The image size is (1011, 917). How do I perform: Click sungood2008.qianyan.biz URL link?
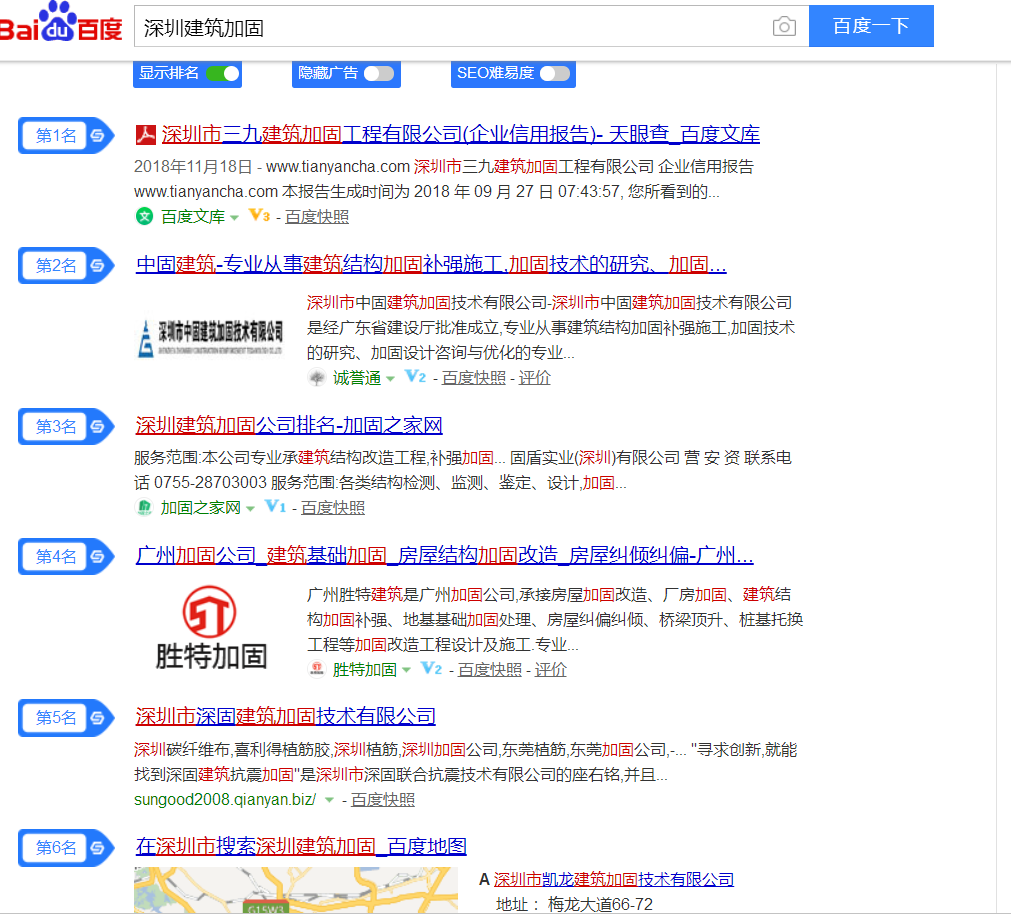click(x=225, y=800)
